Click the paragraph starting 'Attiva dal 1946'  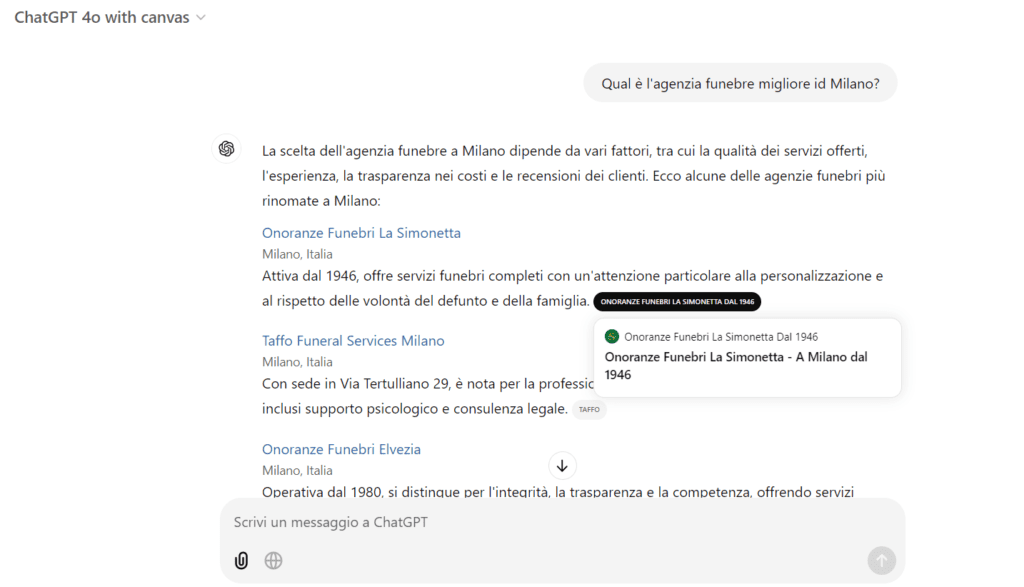pos(572,289)
